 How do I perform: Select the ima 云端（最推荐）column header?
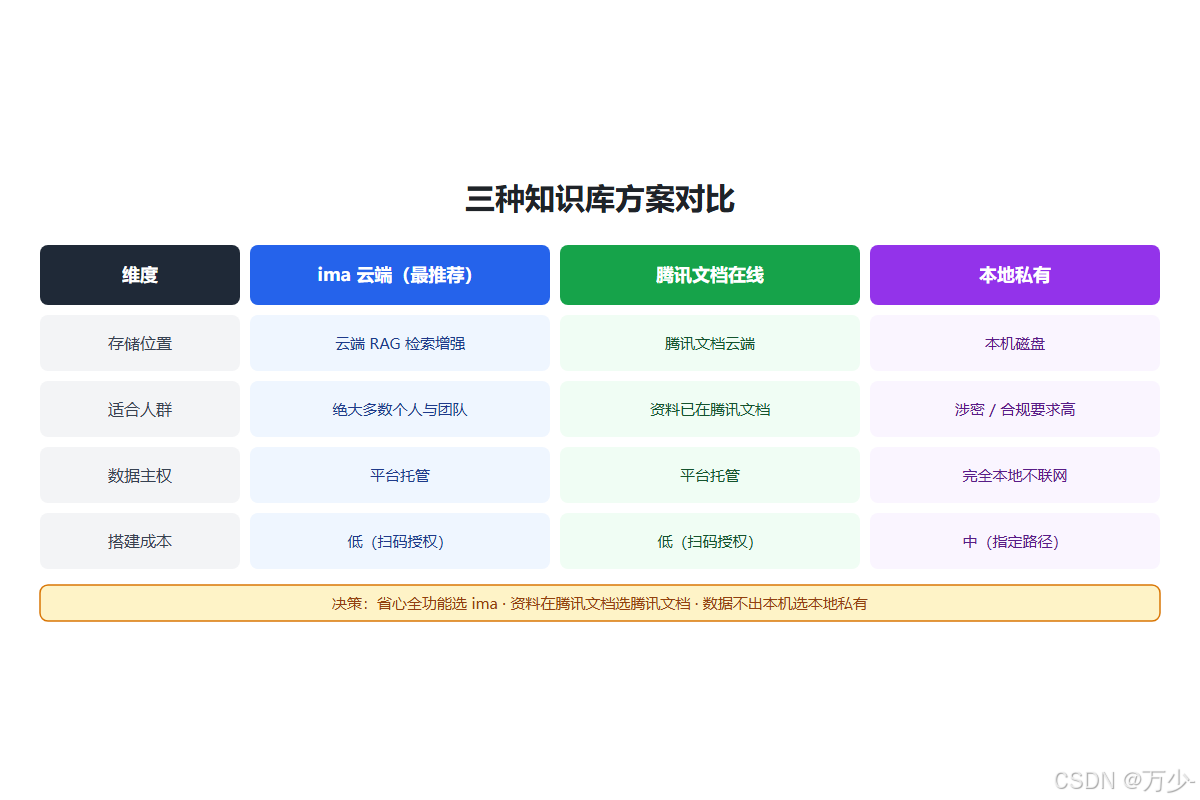pyautogui.click(x=400, y=275)
